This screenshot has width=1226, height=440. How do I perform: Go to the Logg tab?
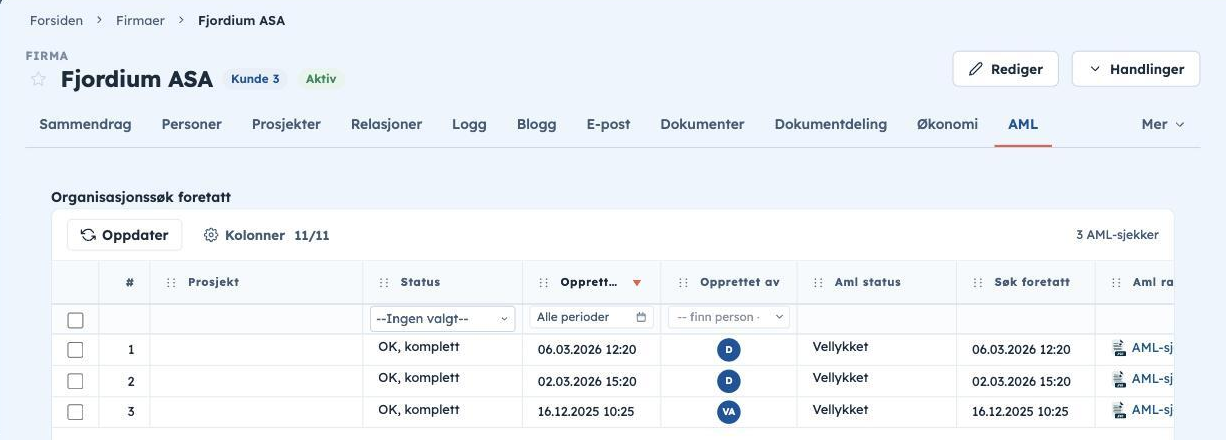469,124
